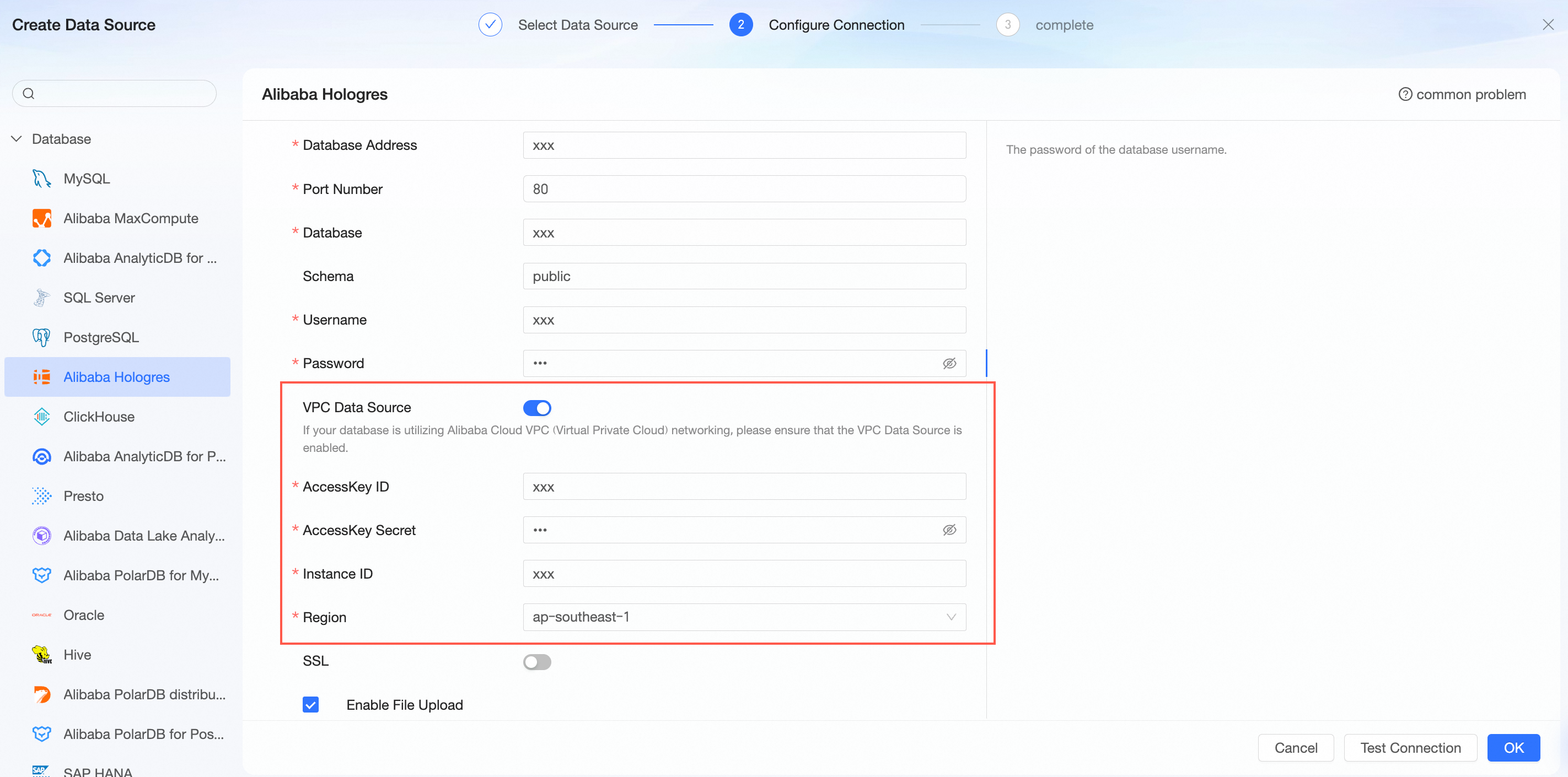The width and height of the screenshot is (1568, 777).
Task: Click the Database name input field
Action: (744, 233)
